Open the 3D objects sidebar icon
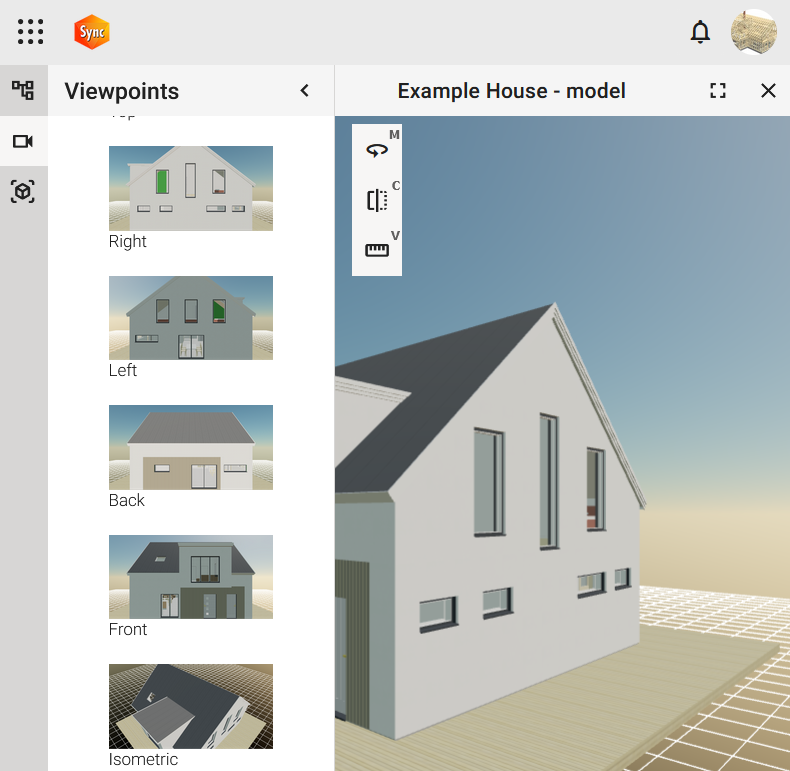This screenshot has height=771, width=790. pyautogui.click(x=23, y=191)
